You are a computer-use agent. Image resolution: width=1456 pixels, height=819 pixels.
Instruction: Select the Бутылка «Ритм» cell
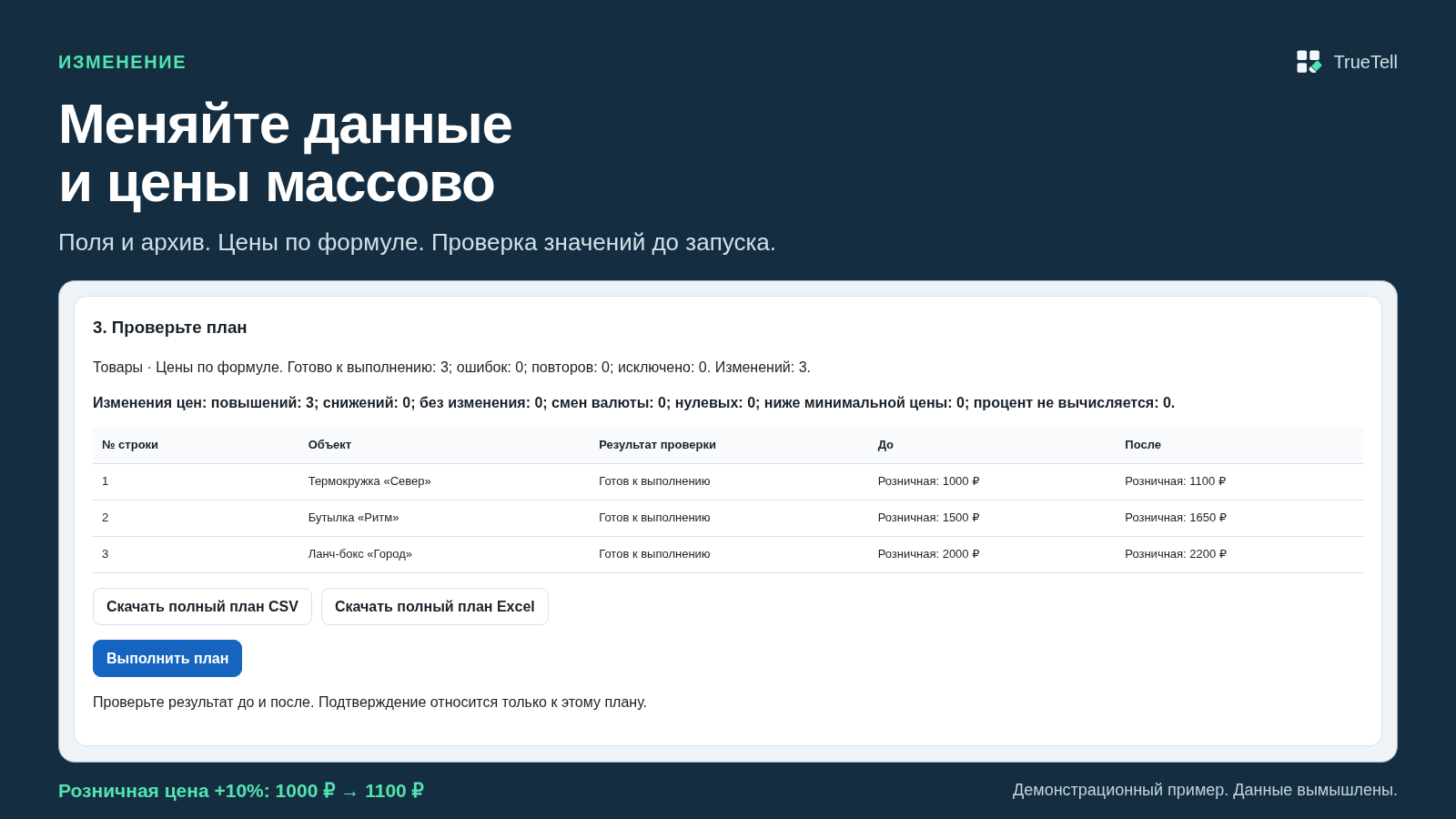pos(353,518)
